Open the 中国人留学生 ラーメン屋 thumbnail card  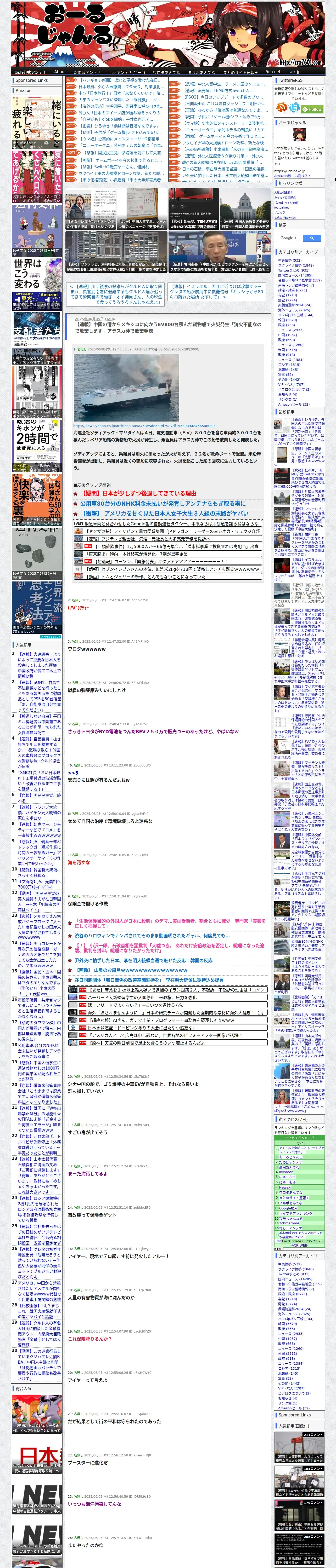coord(142,209)
